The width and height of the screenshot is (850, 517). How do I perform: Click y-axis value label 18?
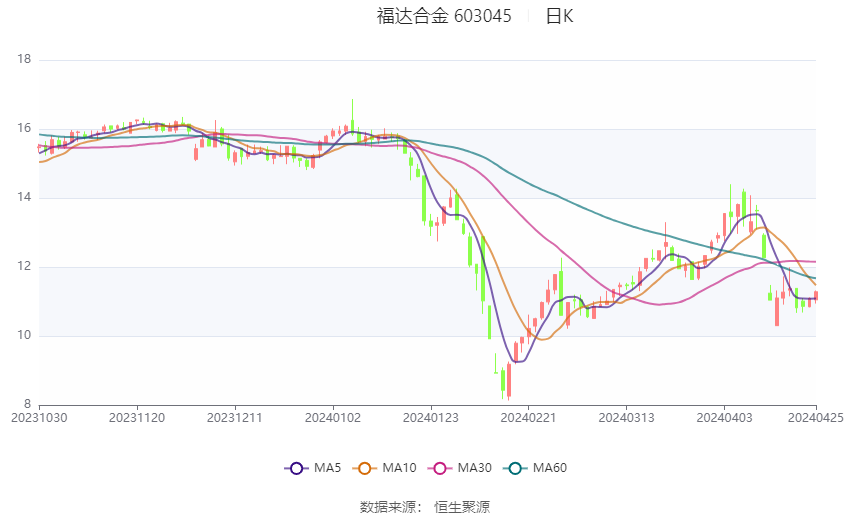24,59
